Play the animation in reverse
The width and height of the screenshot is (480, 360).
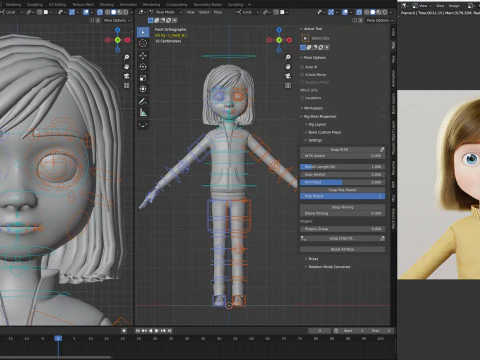[150, 330]
